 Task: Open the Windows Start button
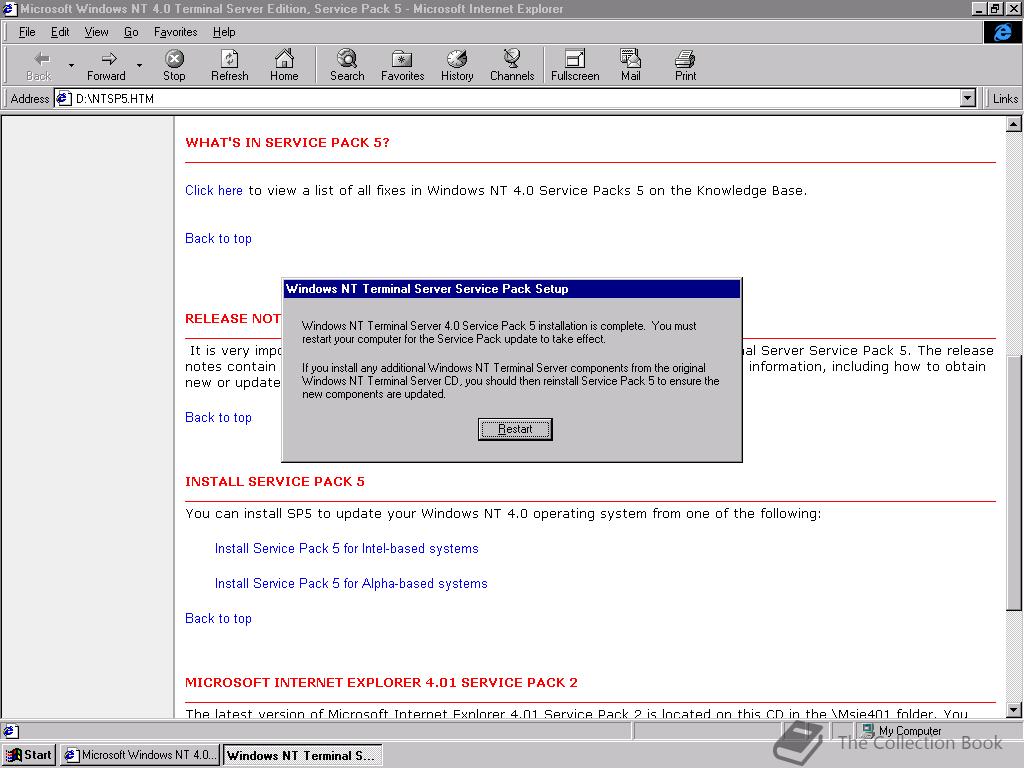[x=29, y=755]
